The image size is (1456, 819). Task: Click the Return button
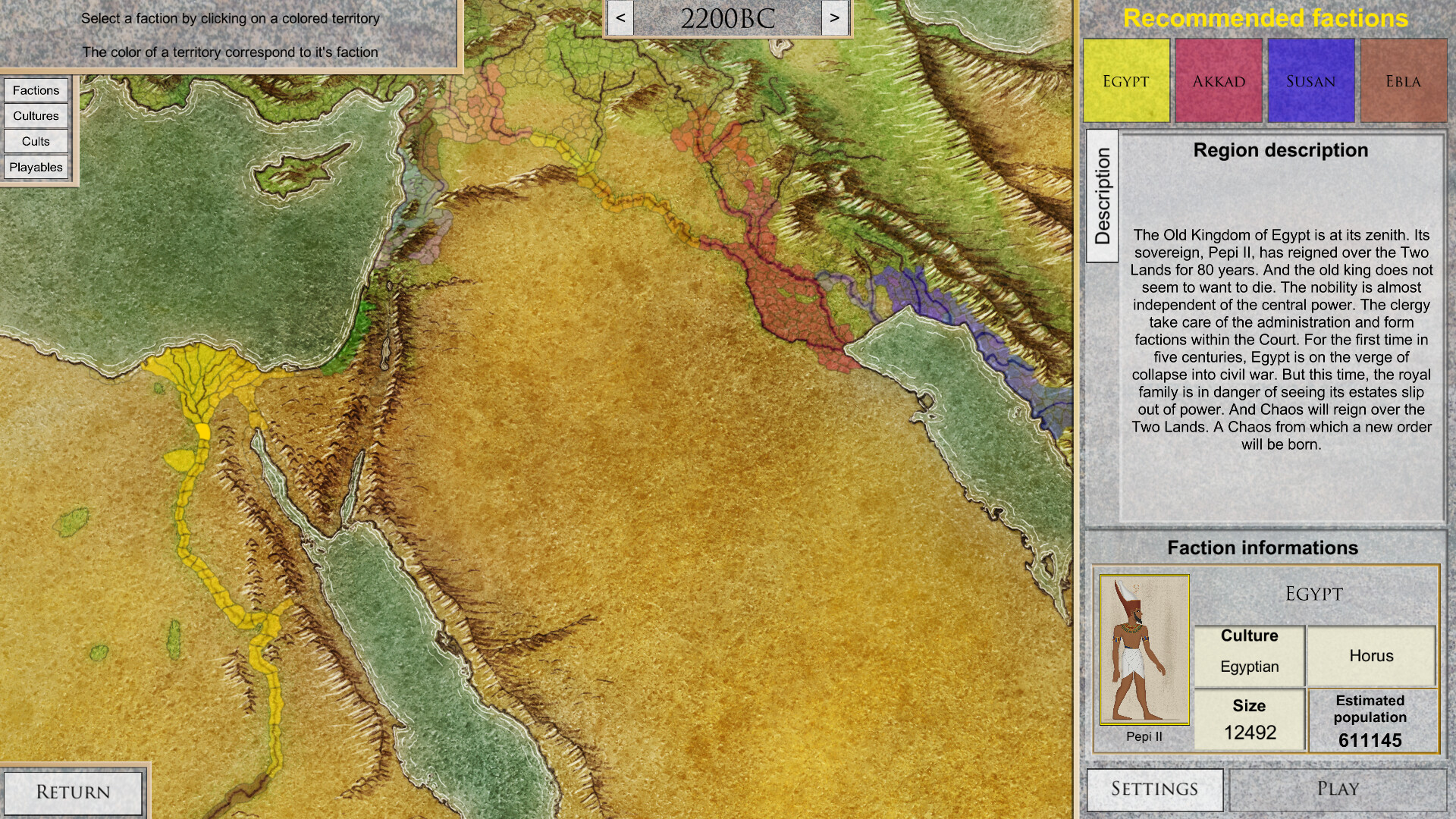point(74,791)
